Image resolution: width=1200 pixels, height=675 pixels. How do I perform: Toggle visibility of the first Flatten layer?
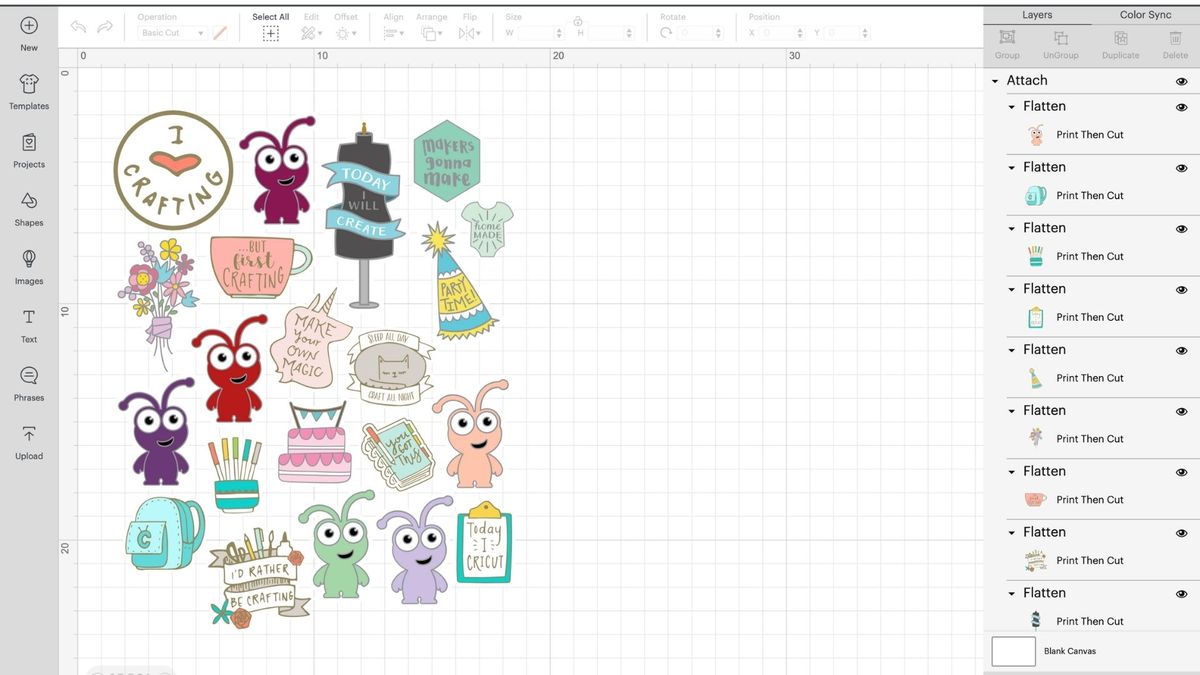tap(1181, 106)
